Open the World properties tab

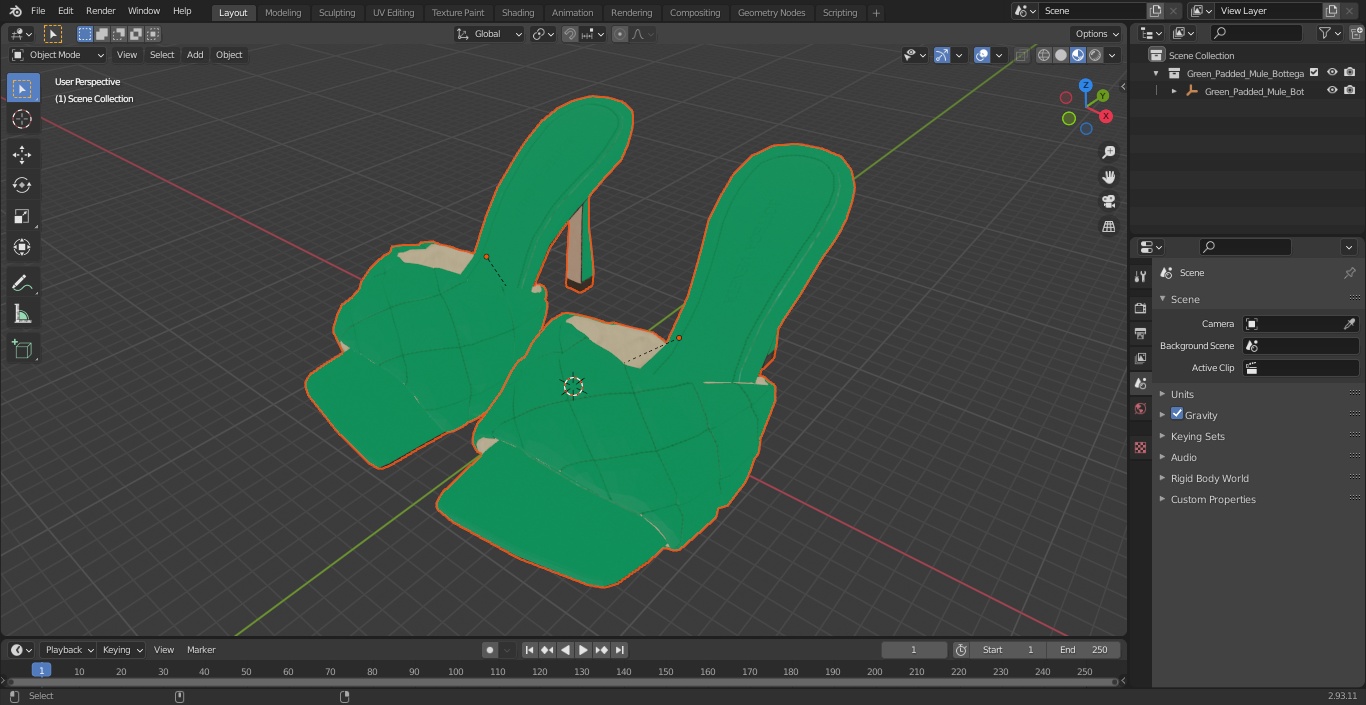[1140, 408]
